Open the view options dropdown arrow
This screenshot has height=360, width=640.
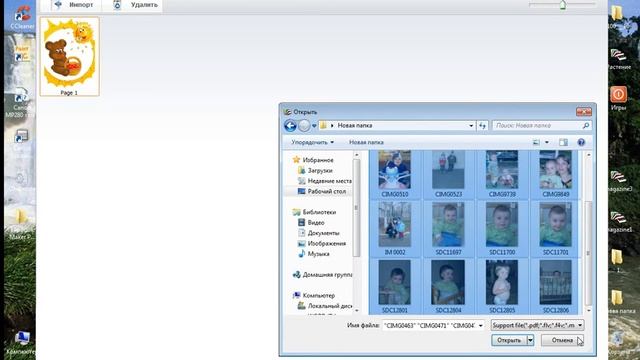(x=547, y=142)
